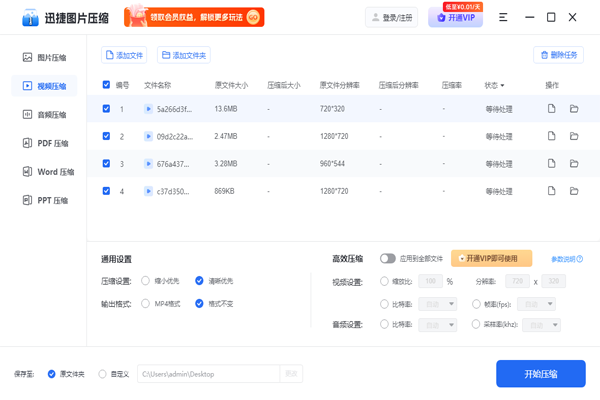Click the 开通VIP diamond button at top
This screenshot has width=600, height=400.
click(454, 18)
